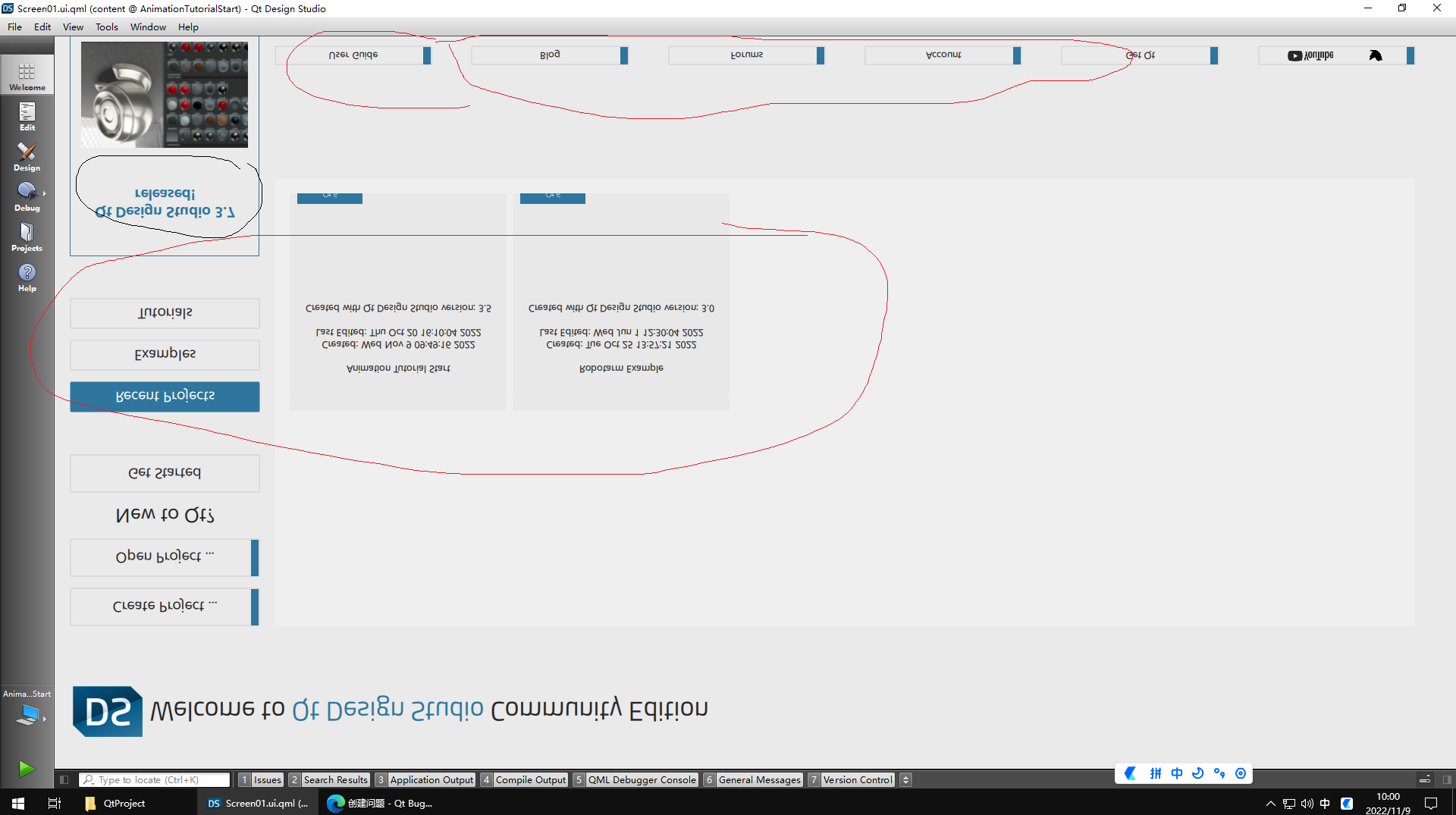Open the Tools menu
This screenshot has height=815, width=1456.
pos(106,27)
